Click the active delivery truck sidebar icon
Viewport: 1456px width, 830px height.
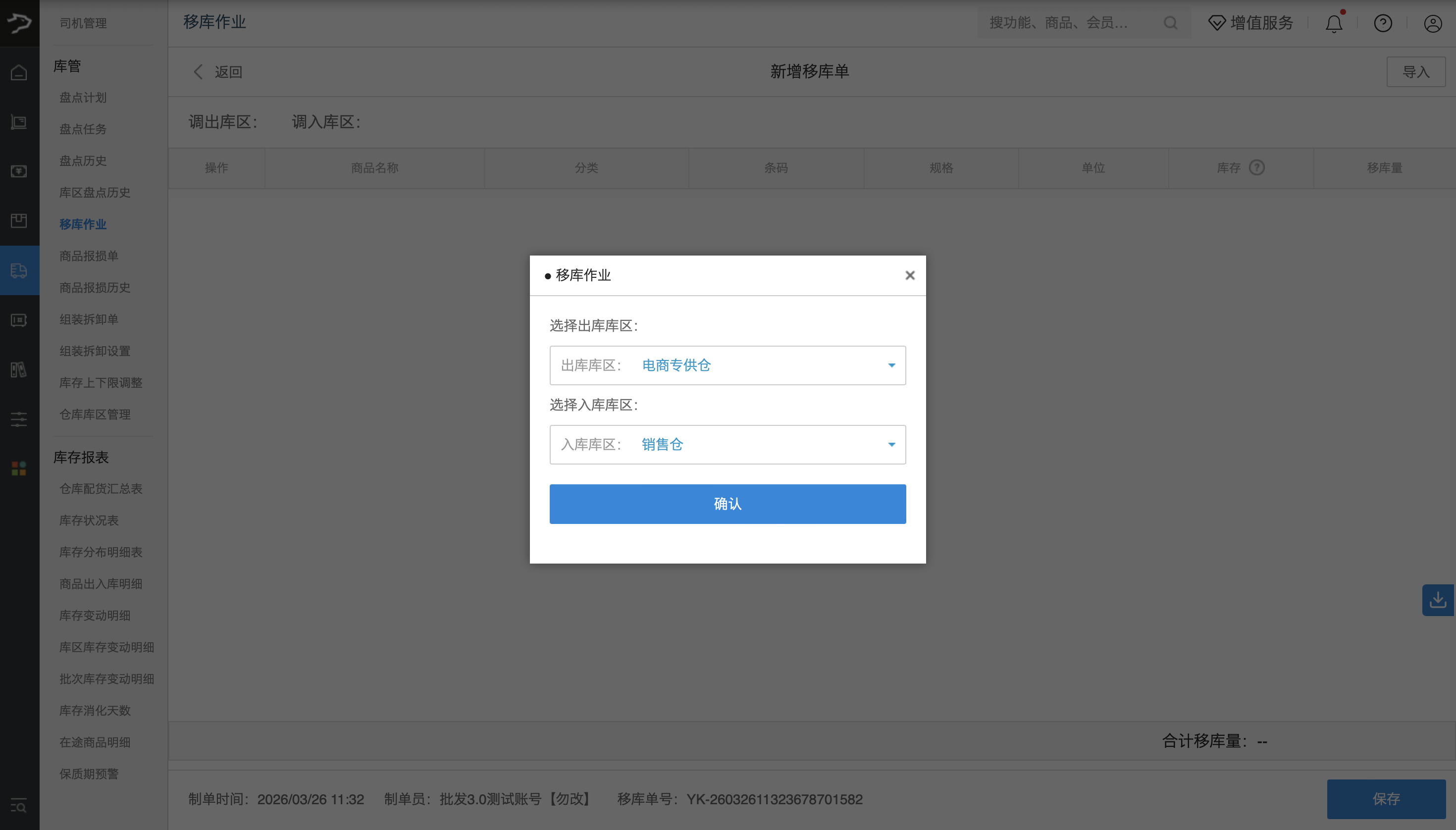19,271
